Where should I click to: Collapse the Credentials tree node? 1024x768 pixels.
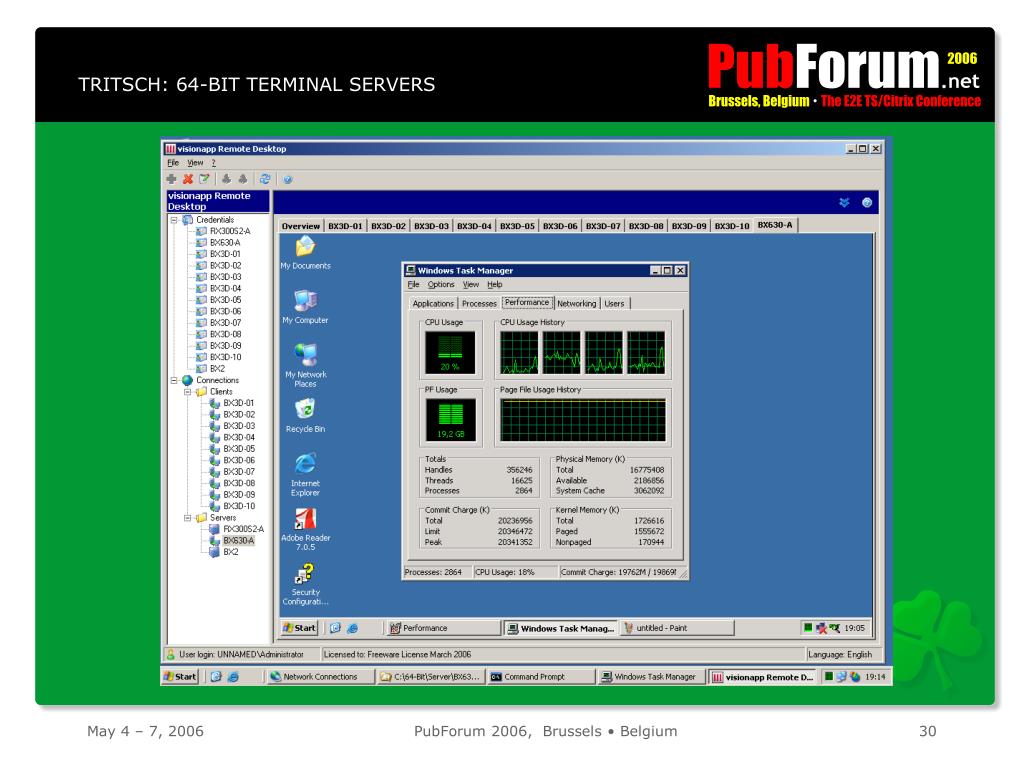point(174,220)
